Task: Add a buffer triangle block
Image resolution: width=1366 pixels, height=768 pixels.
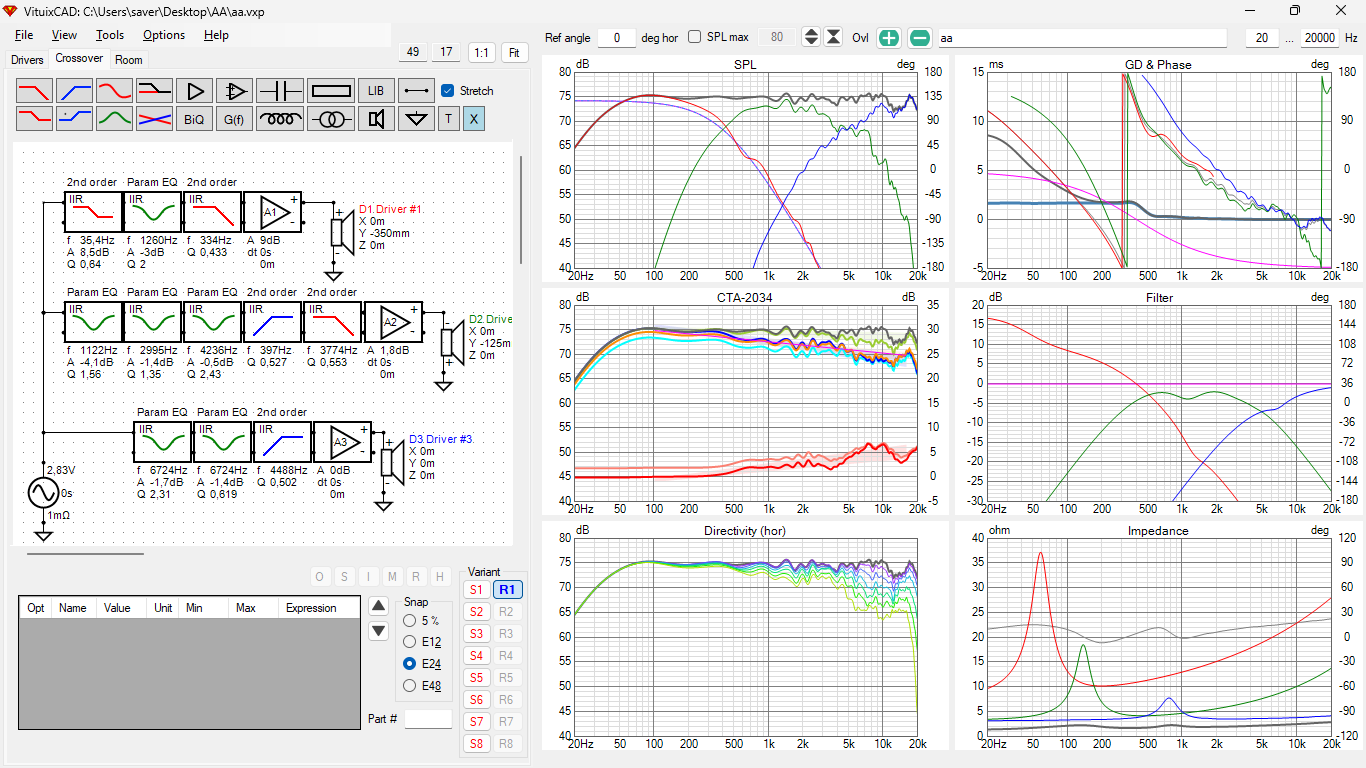Action: tap(195, 91)
